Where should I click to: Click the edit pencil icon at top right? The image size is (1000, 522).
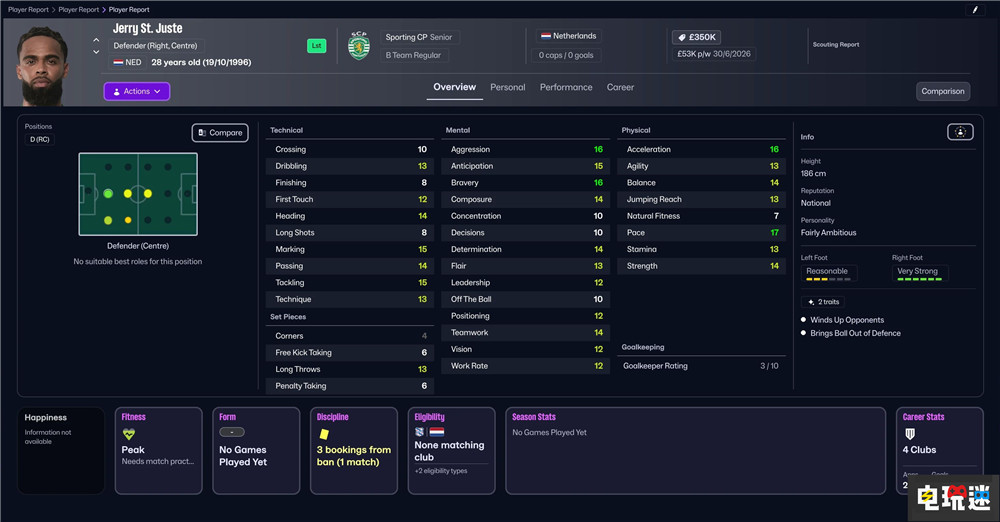[x=975, y=10]
